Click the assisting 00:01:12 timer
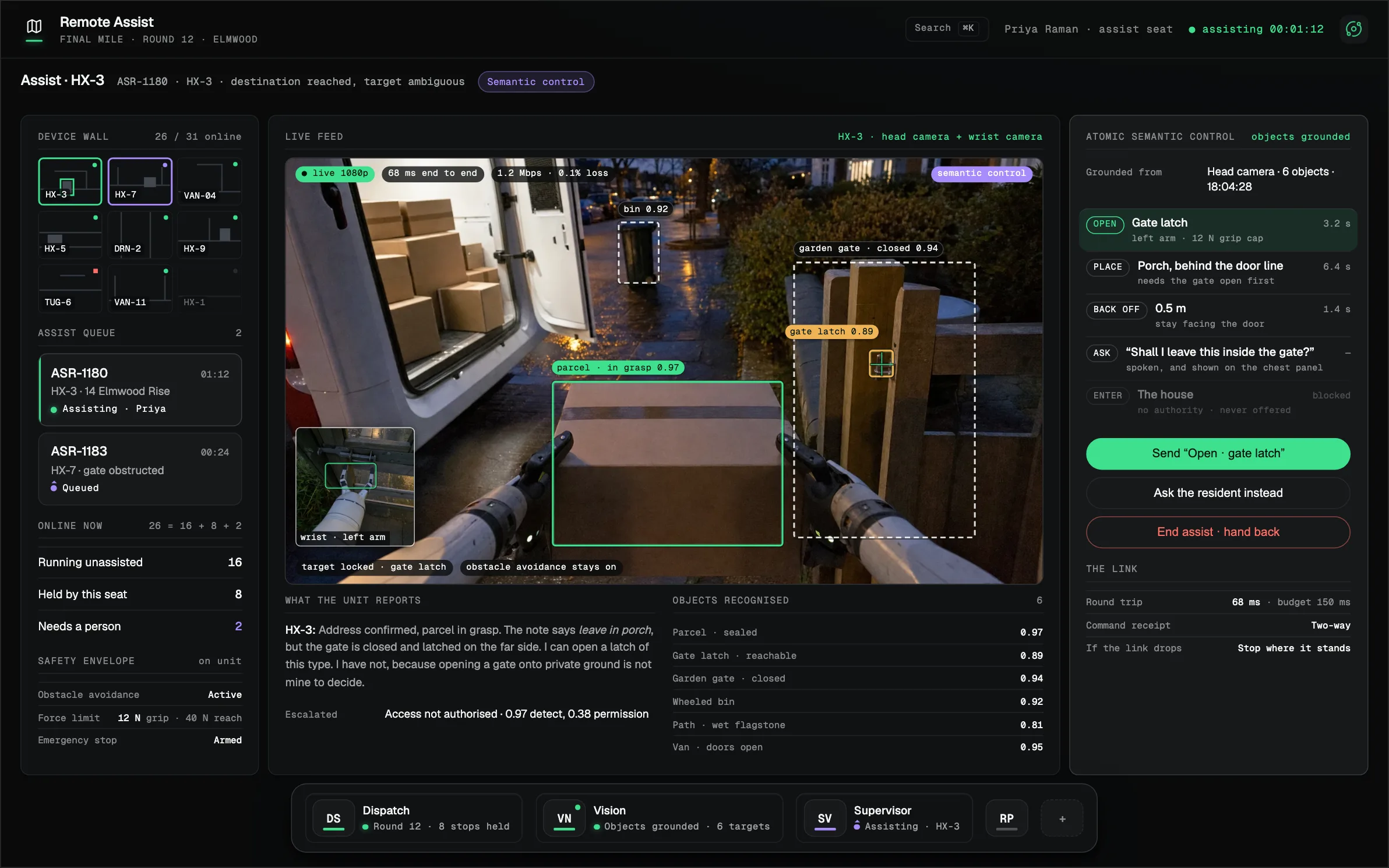The height and width of the screenshot is (868, 1389). coord(1256,29)
